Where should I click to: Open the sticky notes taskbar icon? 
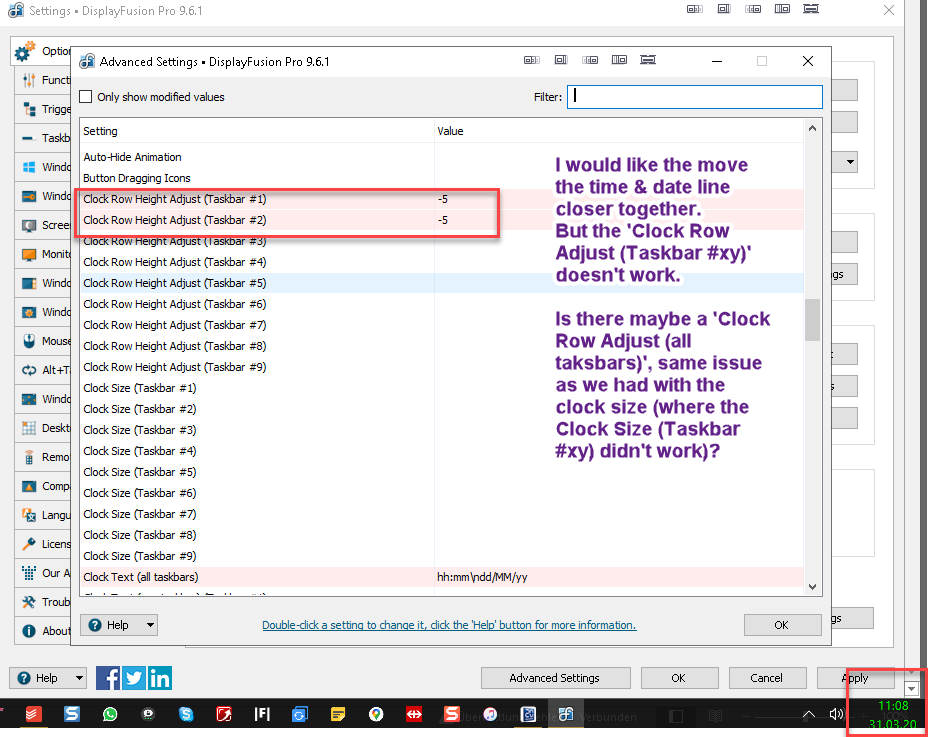pos(338,715)
